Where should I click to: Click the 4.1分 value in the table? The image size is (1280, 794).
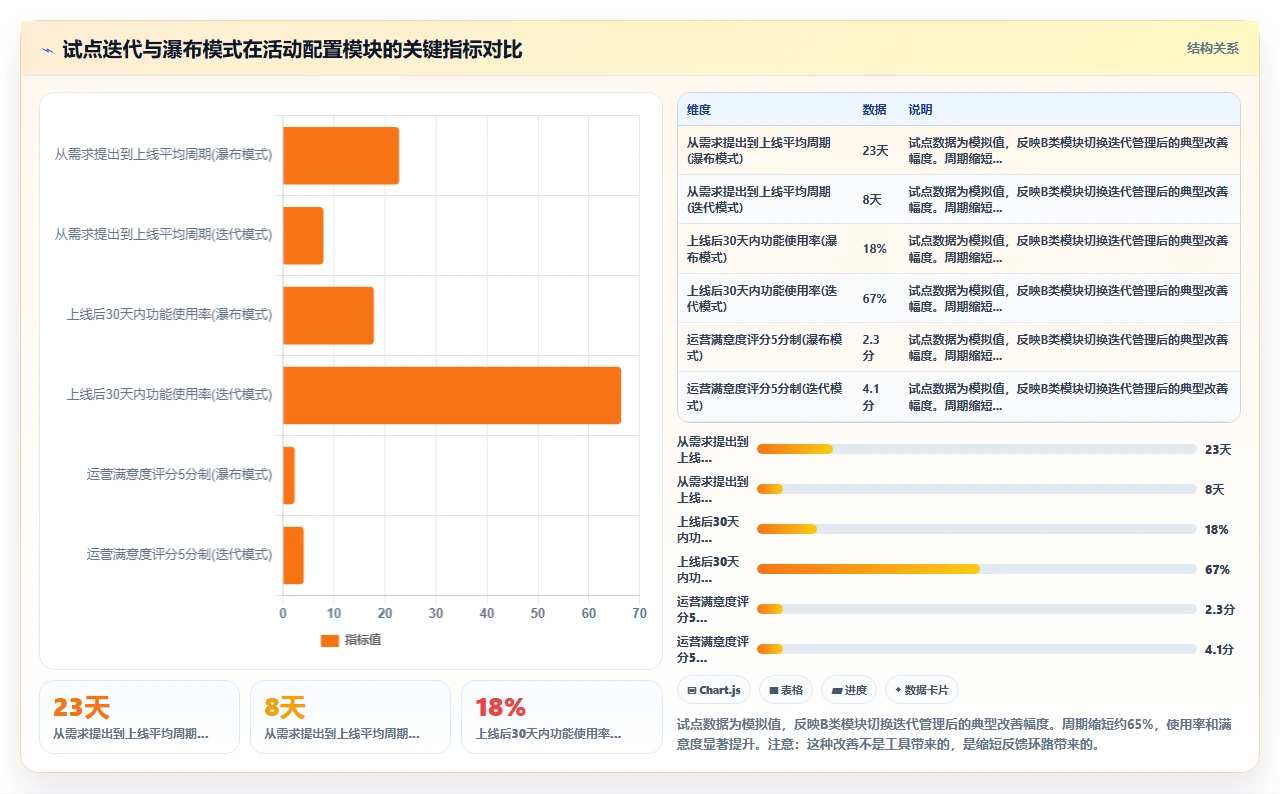pos(872,396)
